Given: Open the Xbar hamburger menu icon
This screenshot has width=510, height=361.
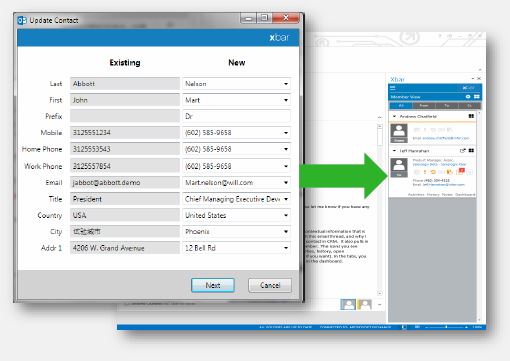Looking at the screenshot, I should pos(393,88).
